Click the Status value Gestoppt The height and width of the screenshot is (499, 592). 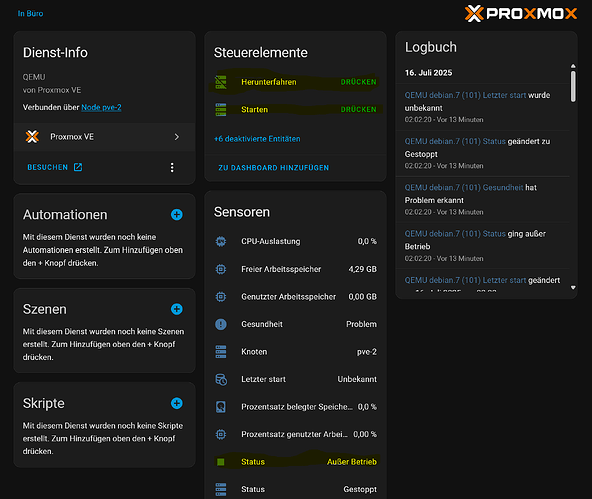click(x=360, y=489)
